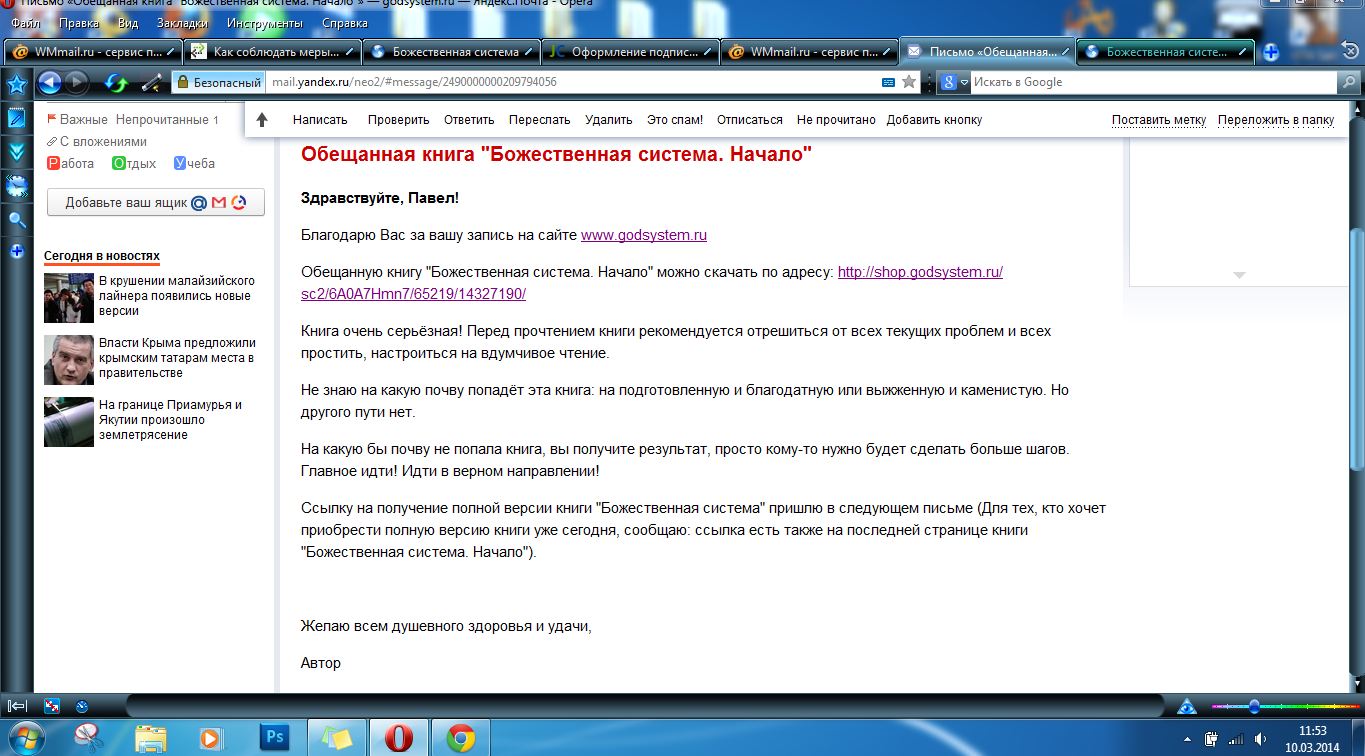
Task: Click the page feed icon in the address bar
Action: pyautogui.click(x=888, y=82)
